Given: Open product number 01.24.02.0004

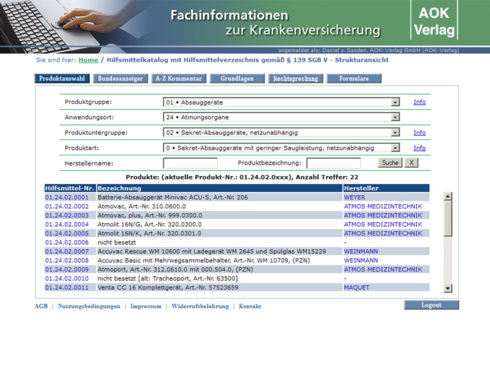Looking at the screenshot, I should coord(67,224).
